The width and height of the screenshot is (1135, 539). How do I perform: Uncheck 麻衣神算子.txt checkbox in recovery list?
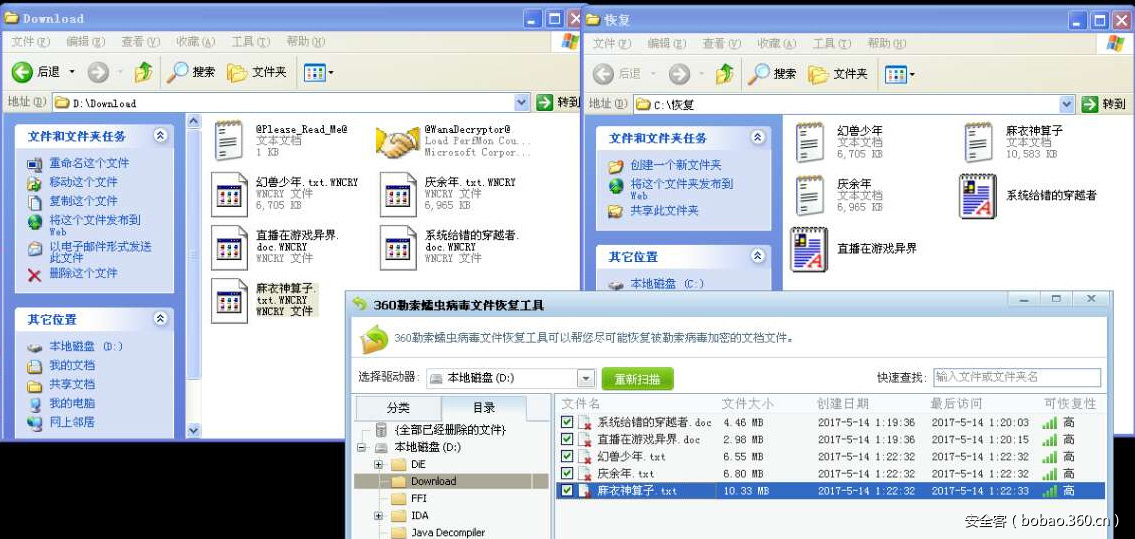567,491
